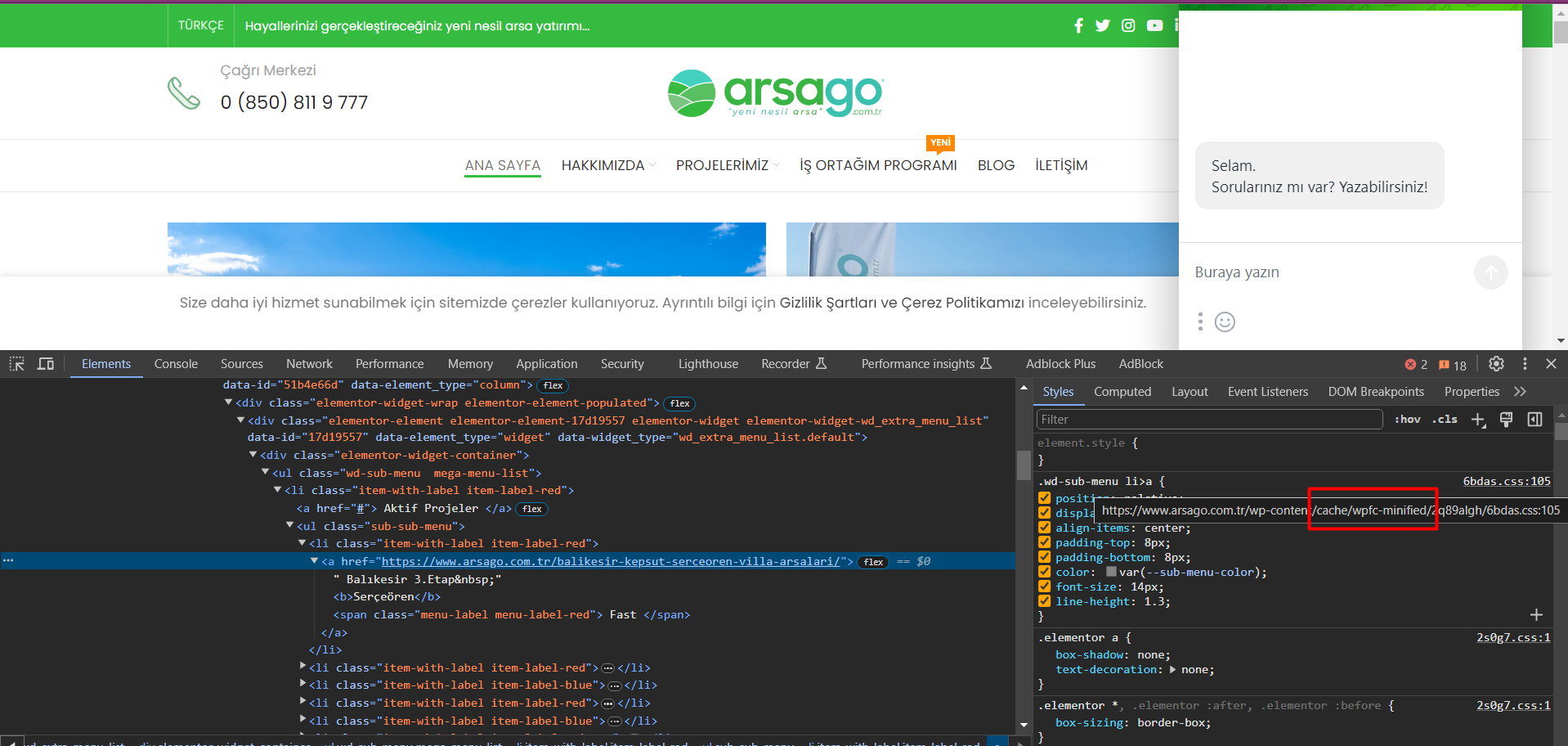Viewport: 1568px width, 746px height.
Task: Click the issues counter showing 18
Action: click(1453, 365)
